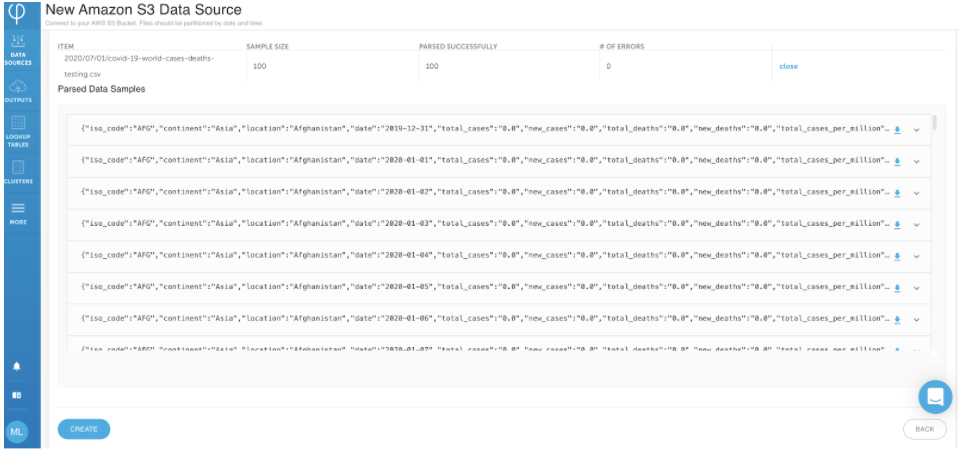The width and height of the screenshot is (962, 470).
Task: Open the chat support bubble
Action: [935, 396]
